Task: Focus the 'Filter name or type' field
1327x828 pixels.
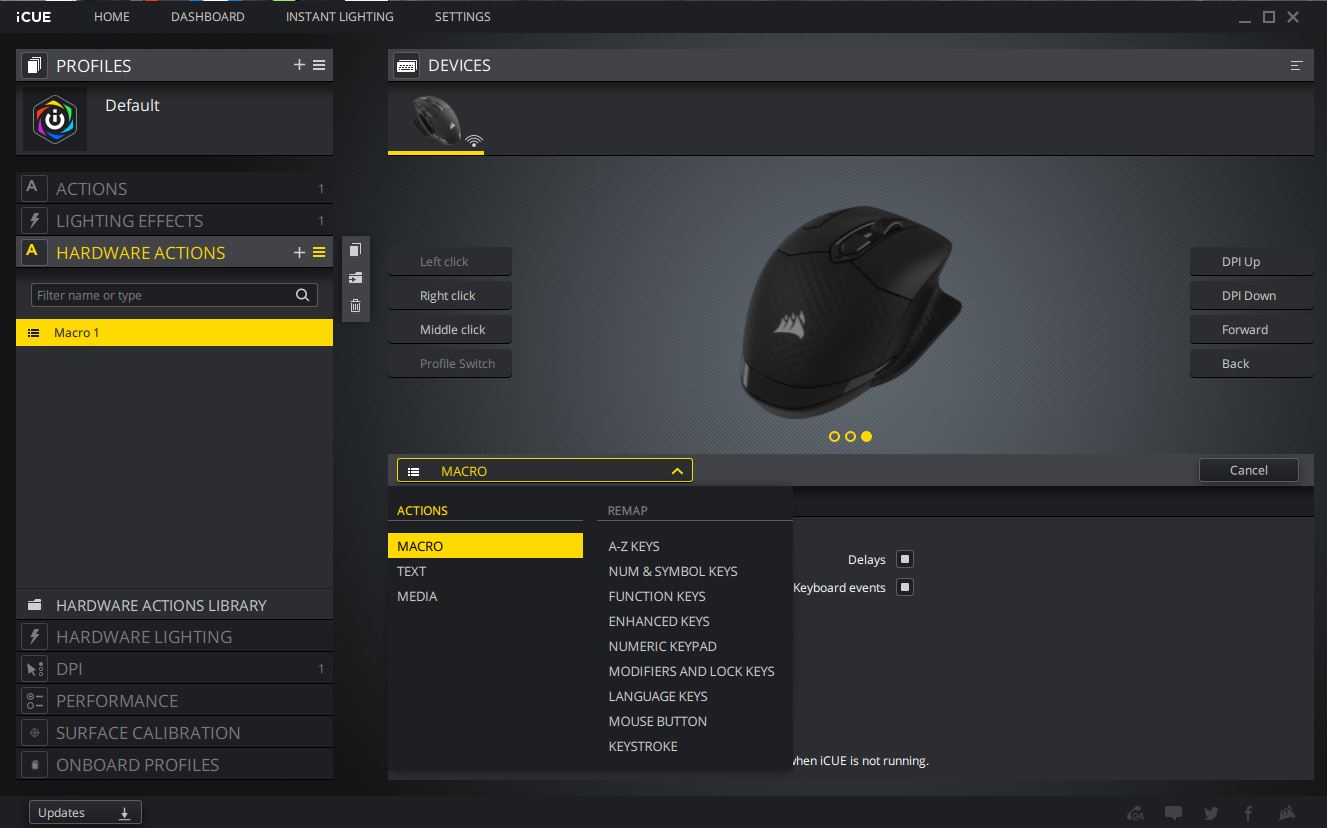Action: 175,295
